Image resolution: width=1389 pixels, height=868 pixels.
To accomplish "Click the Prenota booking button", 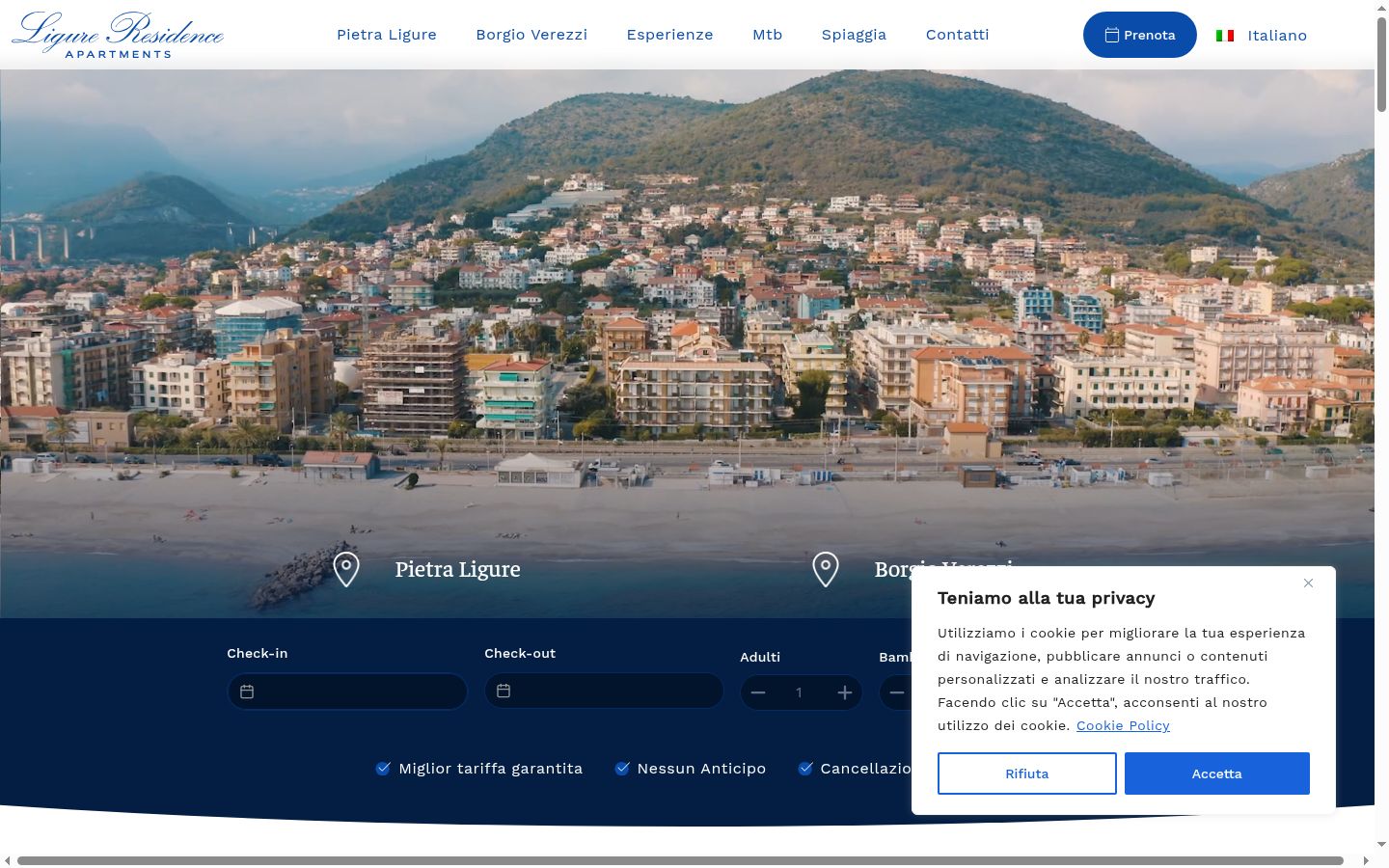I will coord(1140,35).
